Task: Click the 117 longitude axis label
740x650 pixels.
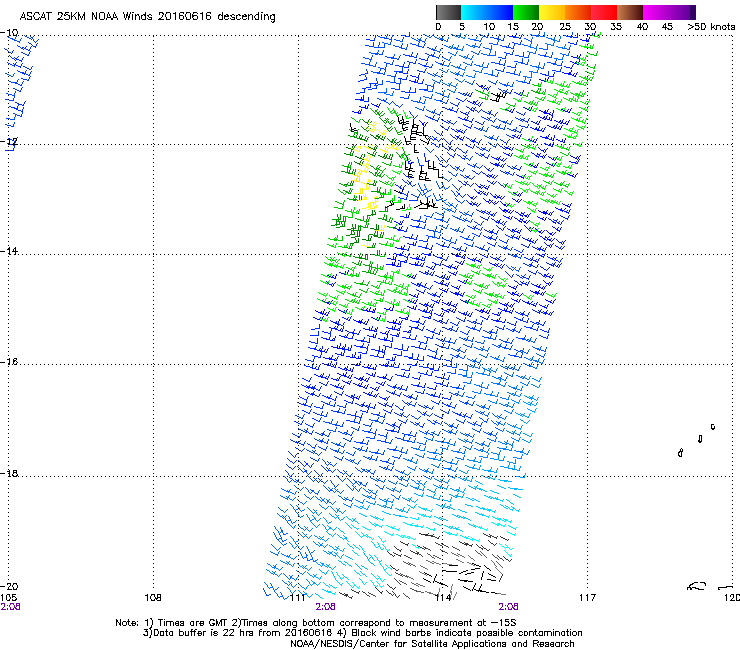Action: point(588,598)
